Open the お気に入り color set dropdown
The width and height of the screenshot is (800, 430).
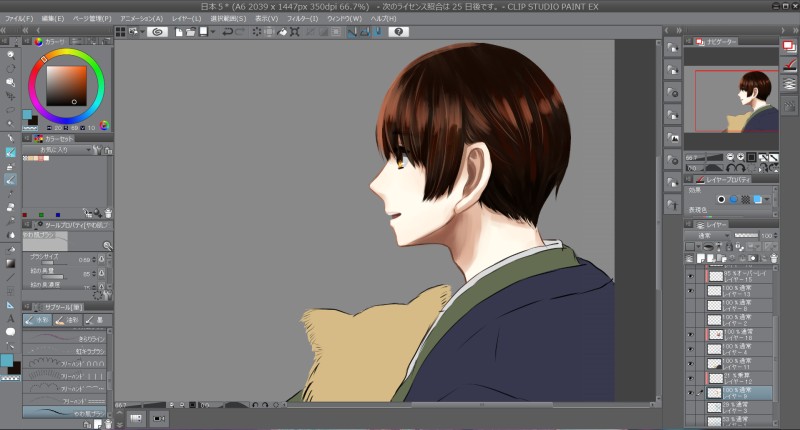pyautogui.click(x=57, y=150)
